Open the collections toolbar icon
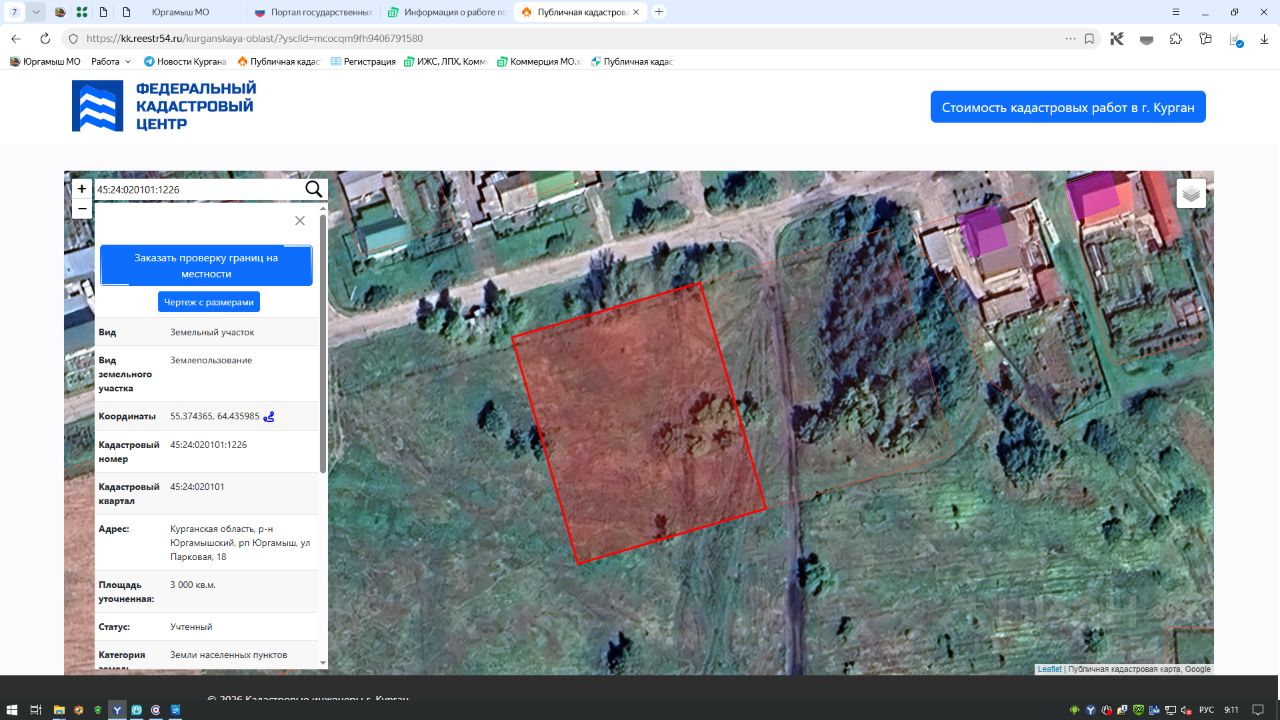This screenshot has height=720, width=1280. click(1206, 38)
